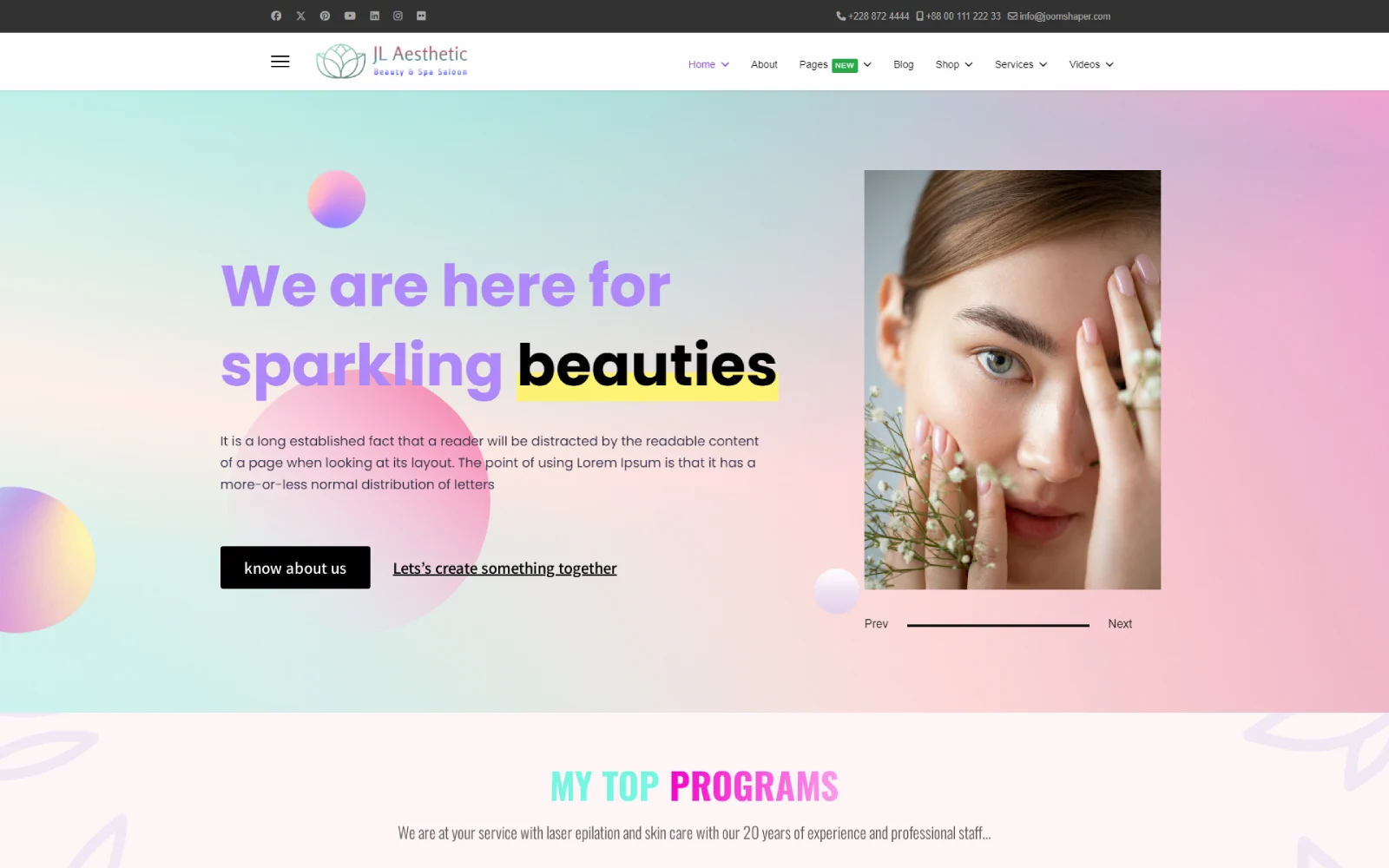Open the Flickr social link
Viewport: 1389px width, 868px height.
(421, 16)
